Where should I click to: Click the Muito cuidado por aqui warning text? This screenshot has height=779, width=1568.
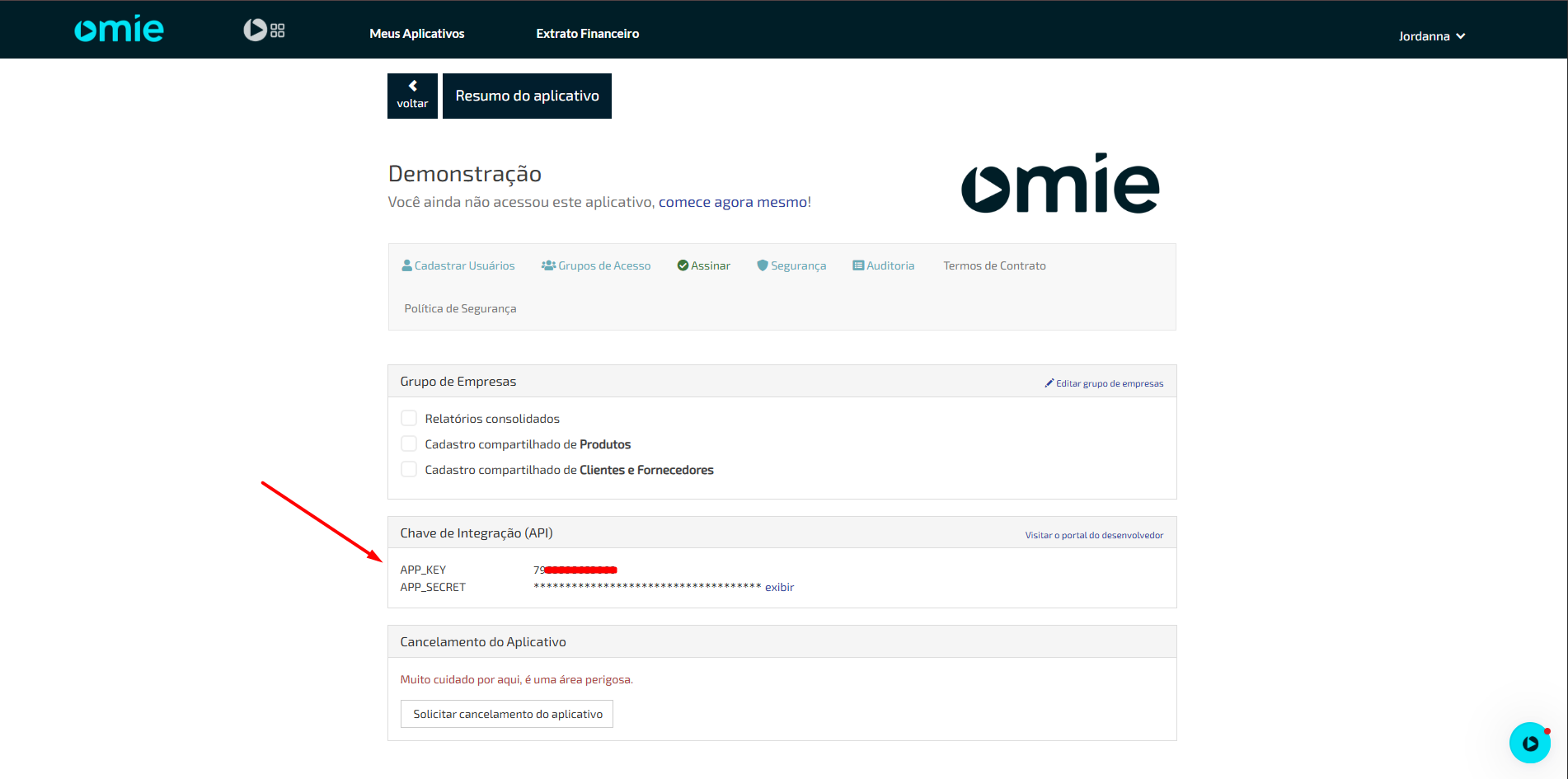[x=517, y=679]
